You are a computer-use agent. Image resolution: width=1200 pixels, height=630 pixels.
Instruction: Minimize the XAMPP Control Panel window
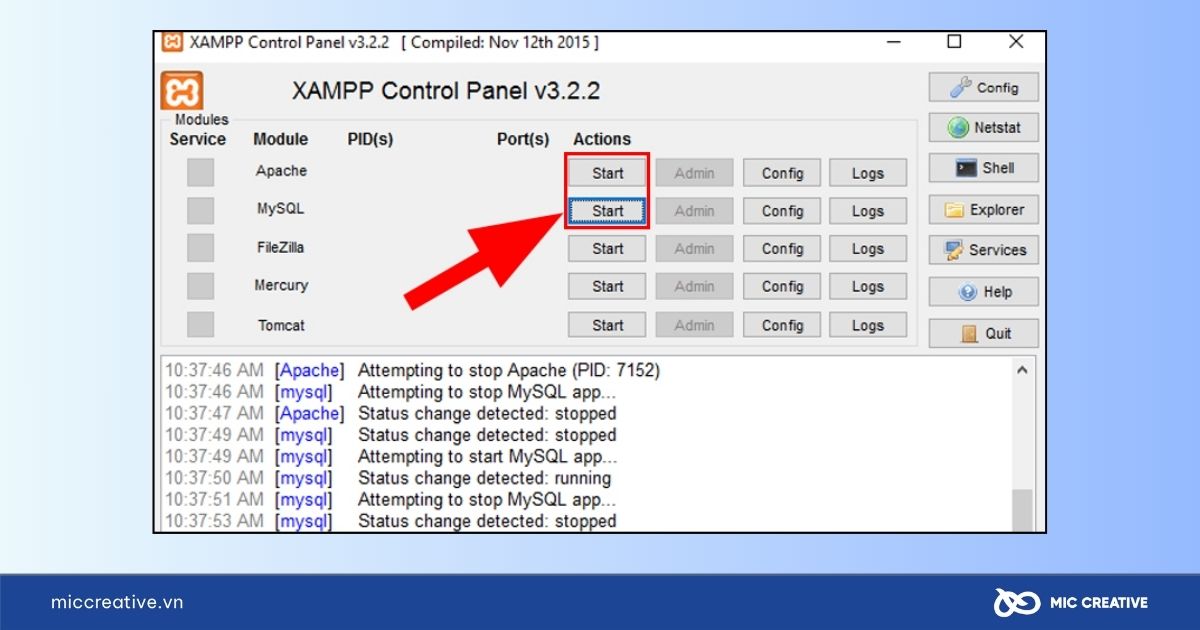[894, 42]
